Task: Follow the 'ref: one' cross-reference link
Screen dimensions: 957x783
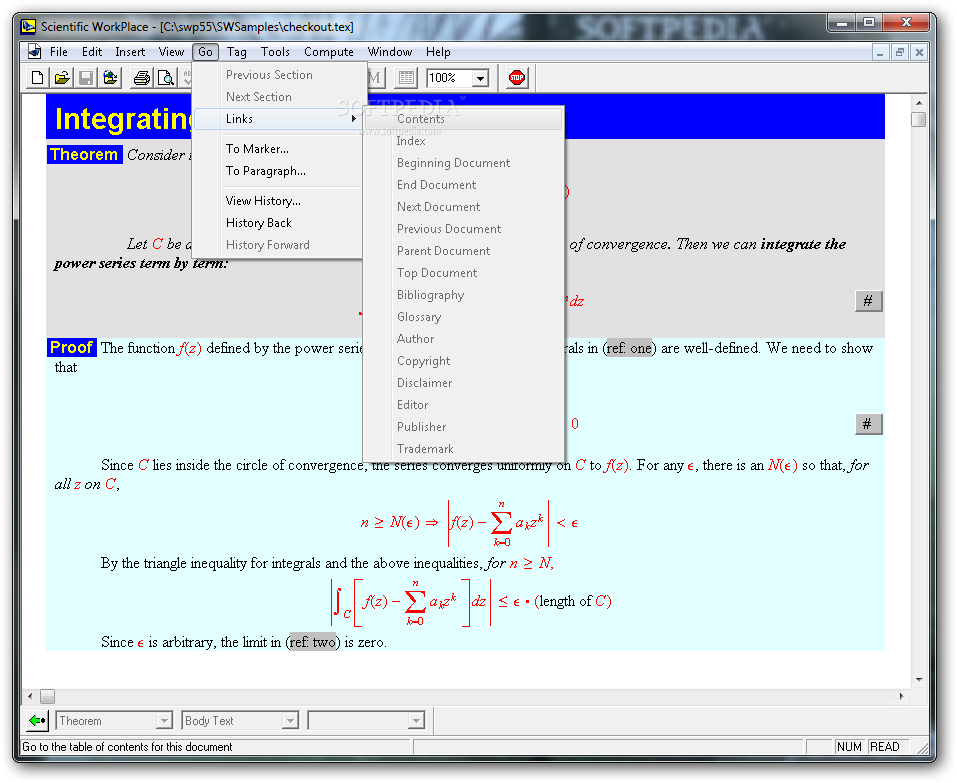Action: [629, 348]
